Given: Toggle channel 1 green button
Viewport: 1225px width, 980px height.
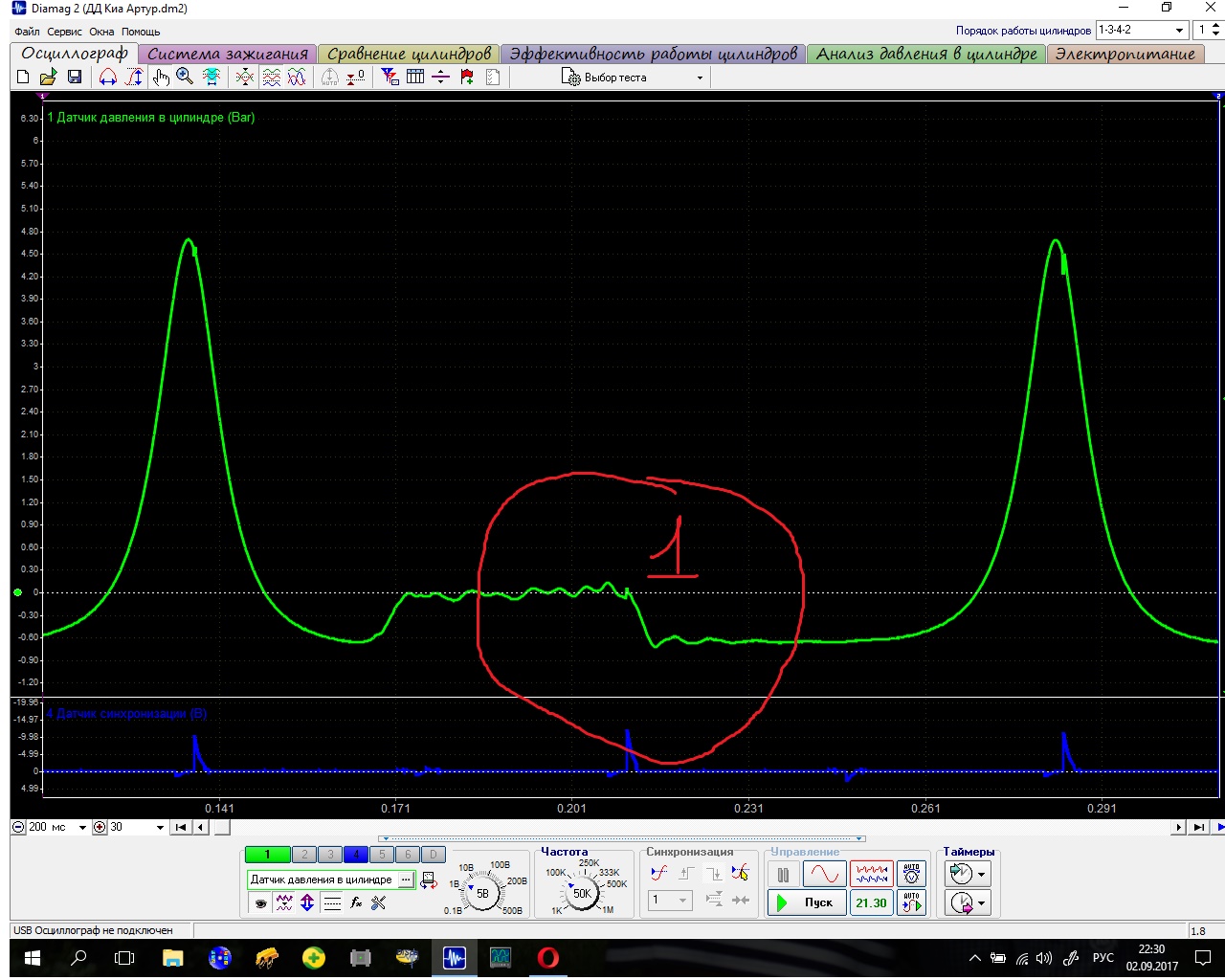Looking at the screenshot, I should (x=268, y=855).
